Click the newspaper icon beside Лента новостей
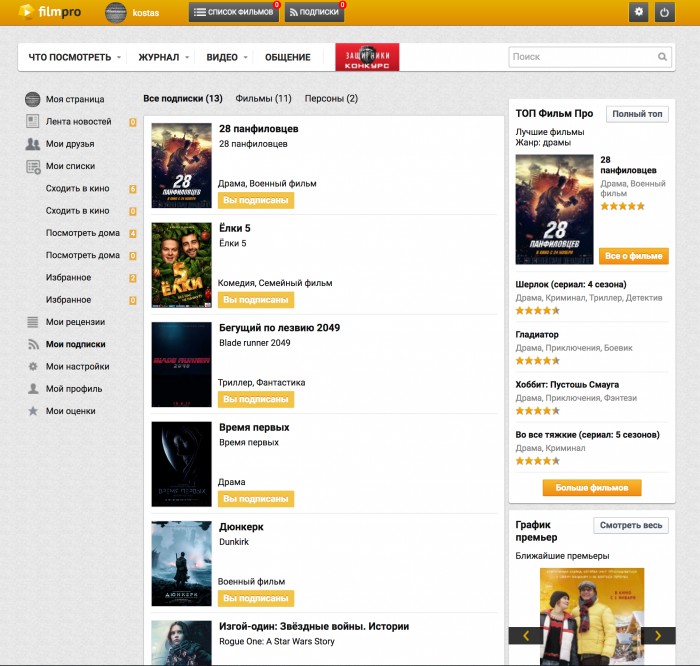The width and height of the screenshot is (700, 666). pos(33,121)
